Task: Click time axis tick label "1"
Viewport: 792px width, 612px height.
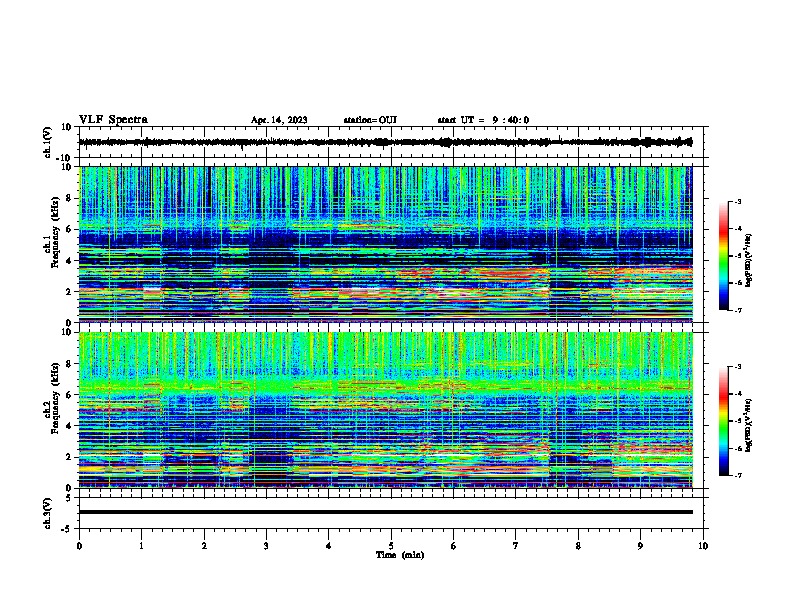Action: pyautogui.click(x=141, y=546)
